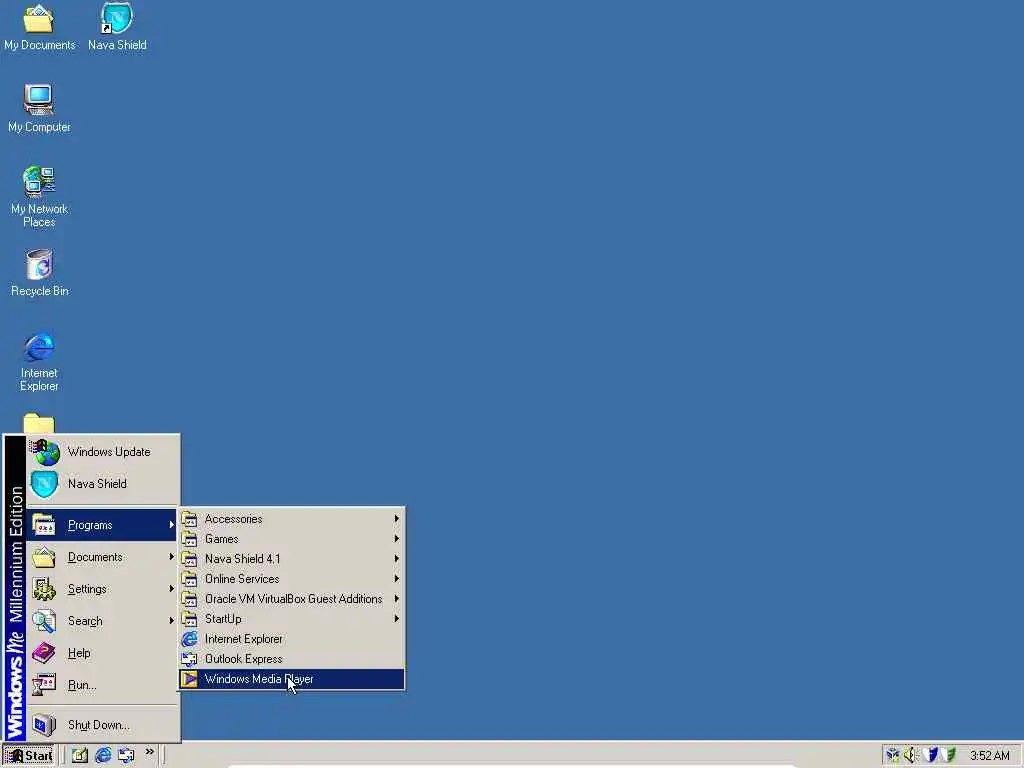Viewport: 1024px width, 768px height.
Task: Select the Recycle Bin desktop icon
Action: [x=39, y=273]
